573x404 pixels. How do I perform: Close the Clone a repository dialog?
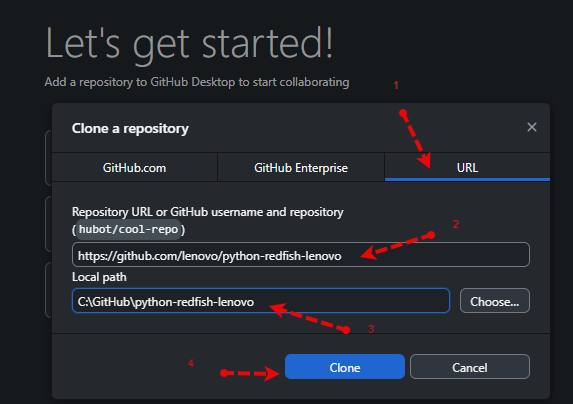532,127
